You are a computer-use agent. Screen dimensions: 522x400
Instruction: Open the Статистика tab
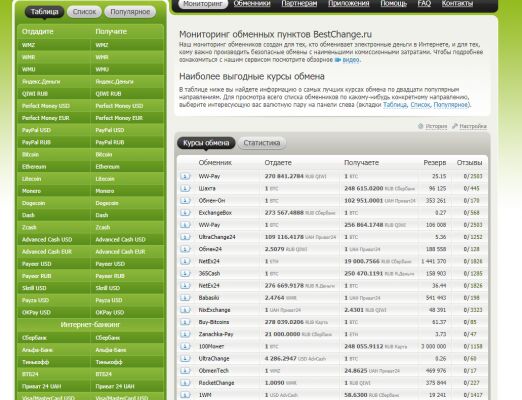(x=262, y=143)
